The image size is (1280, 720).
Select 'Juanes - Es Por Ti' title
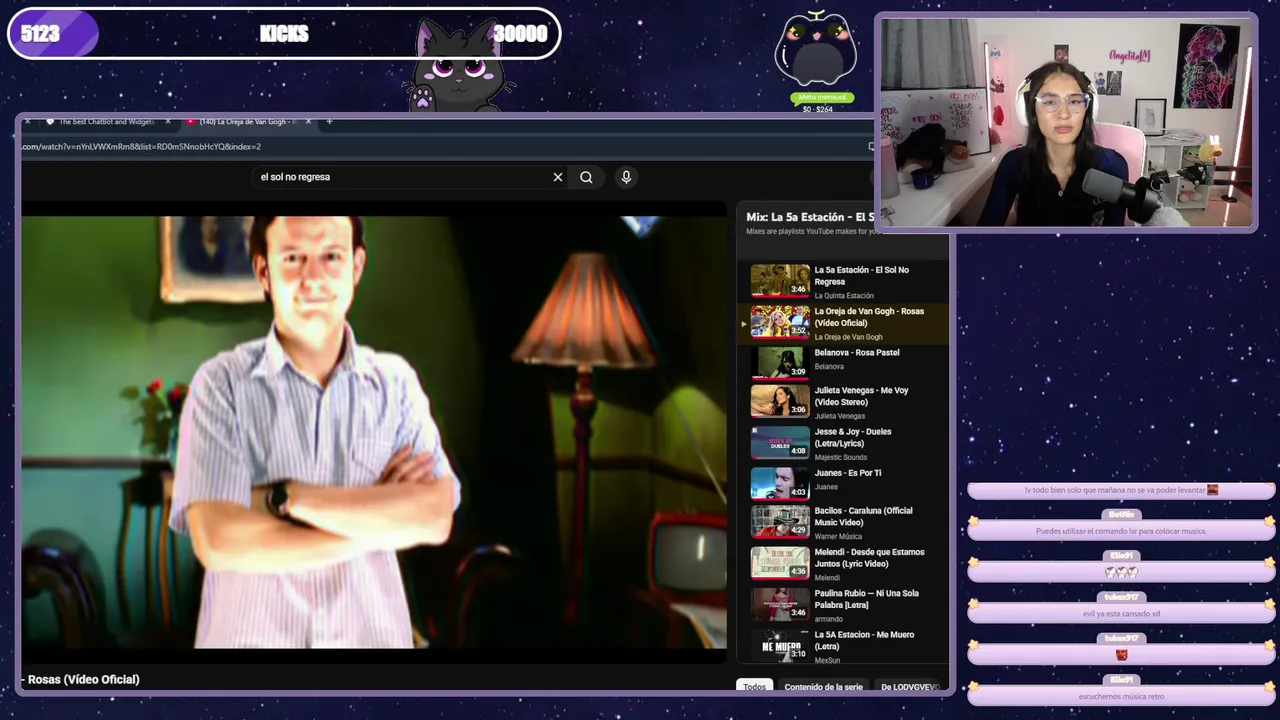coord(848,473)
